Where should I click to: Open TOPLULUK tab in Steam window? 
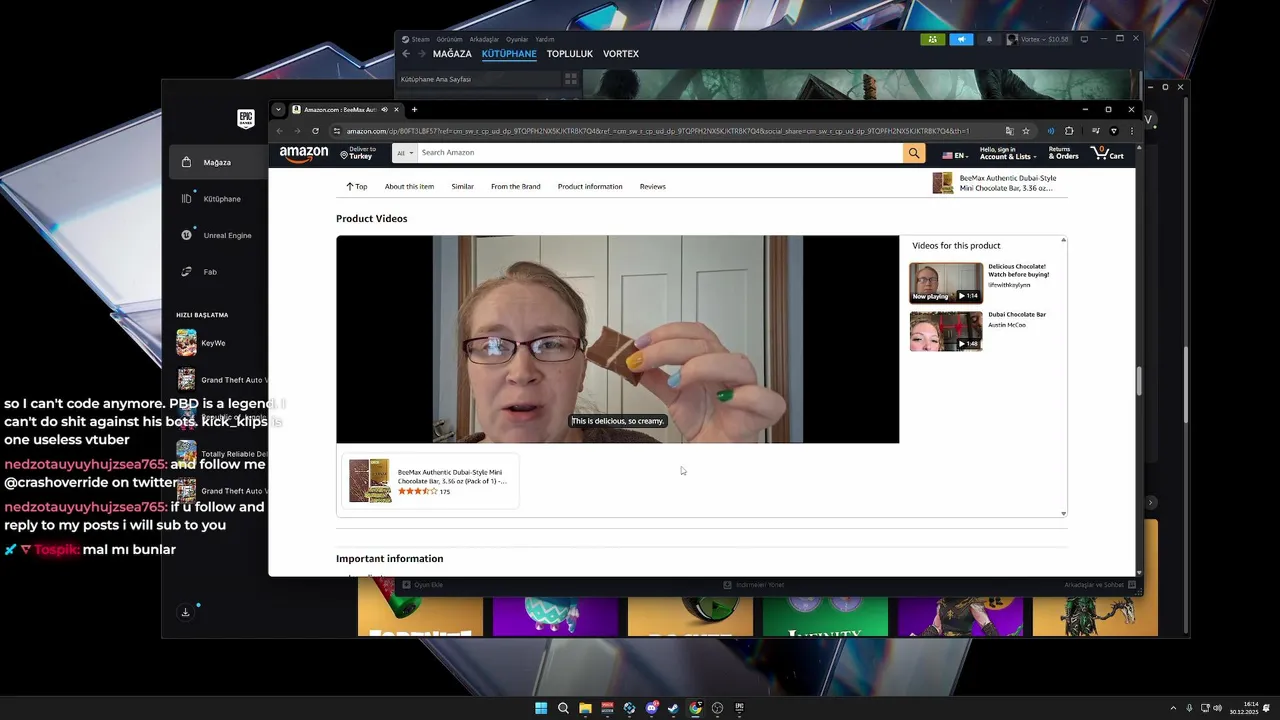(570, 54)
